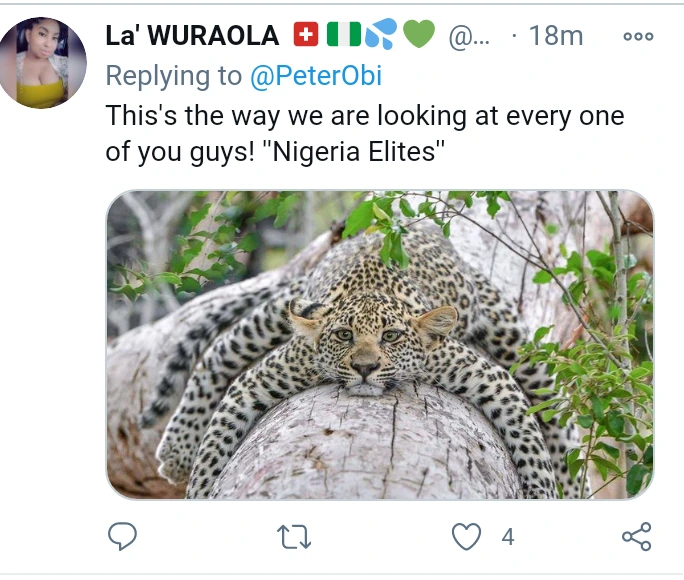Retweet this post using the arrows icon
Screen dimensions: 684x580
[294, 537]
